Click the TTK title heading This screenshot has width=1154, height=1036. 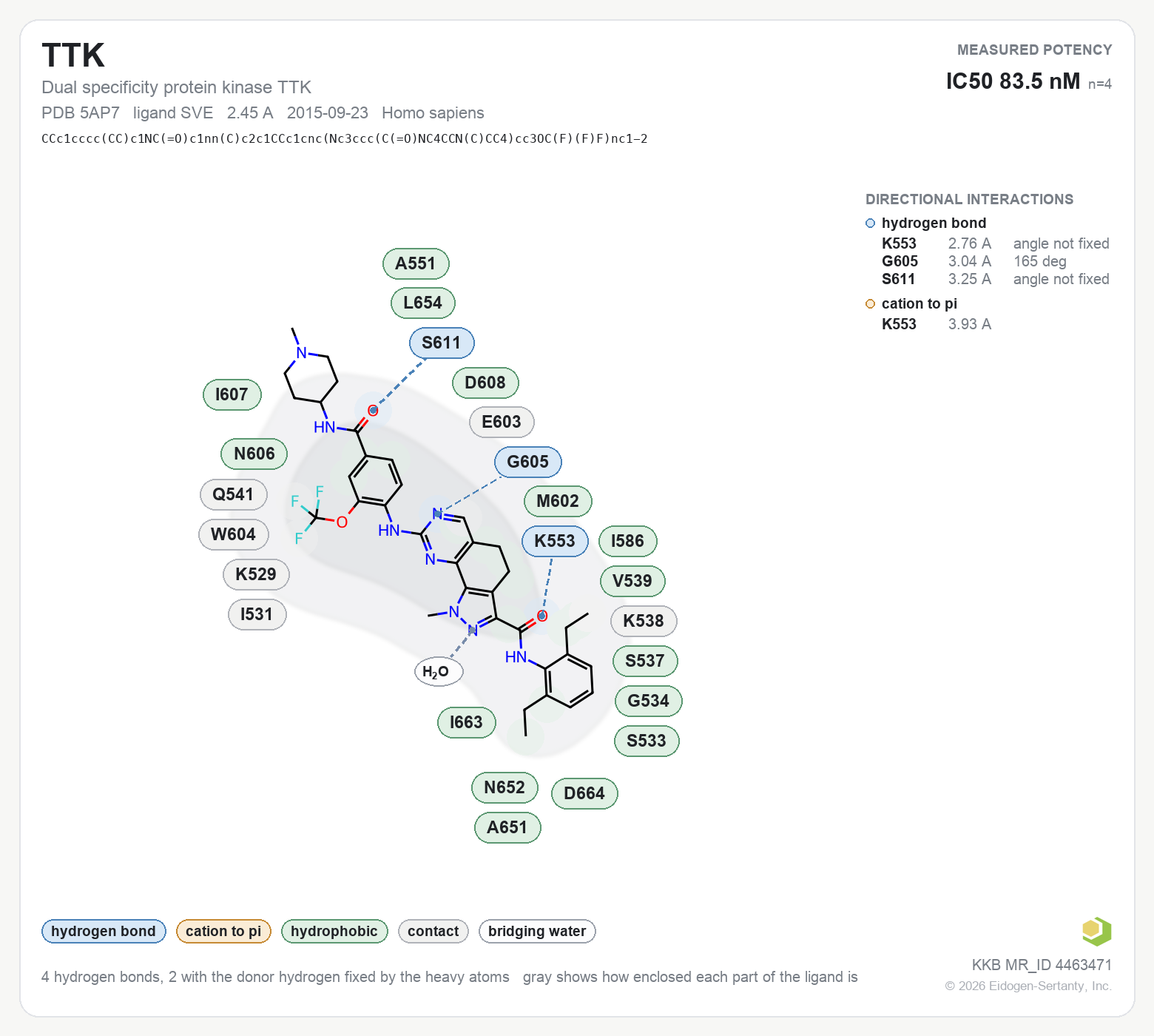point(73,55)
